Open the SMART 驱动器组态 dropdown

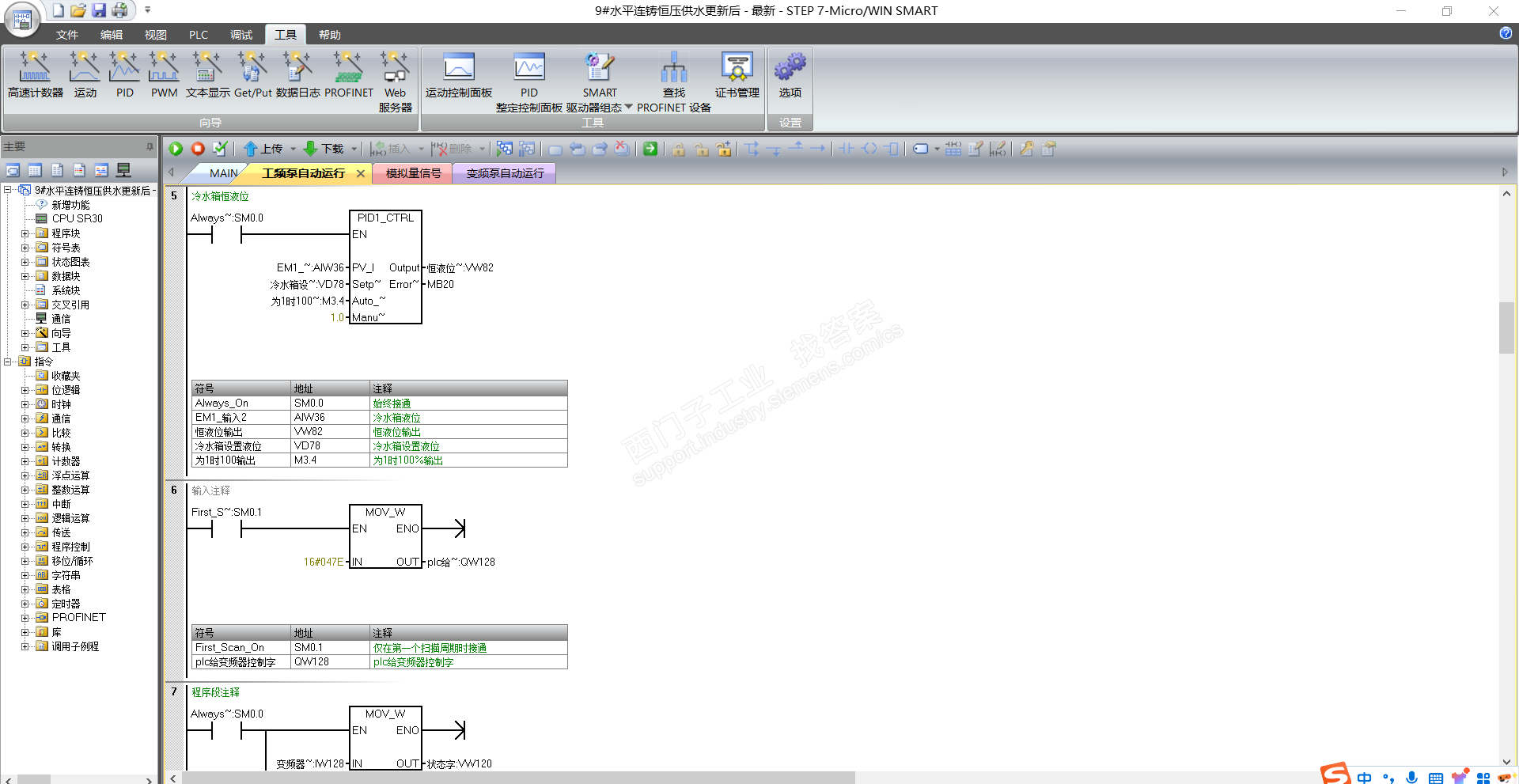pyautogui.click(x=628, y=108)
